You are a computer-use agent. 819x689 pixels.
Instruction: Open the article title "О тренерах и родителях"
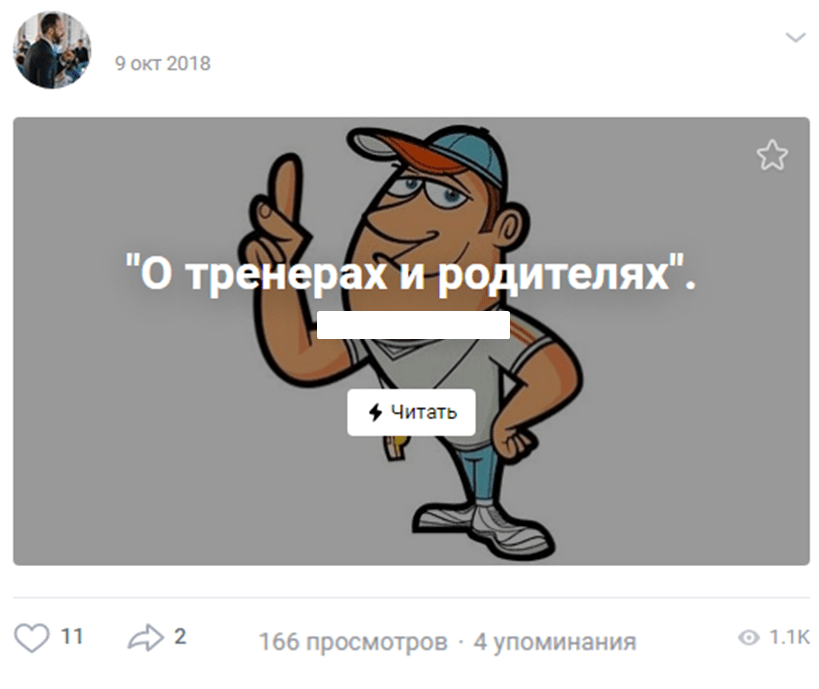(x=411, y=274)
